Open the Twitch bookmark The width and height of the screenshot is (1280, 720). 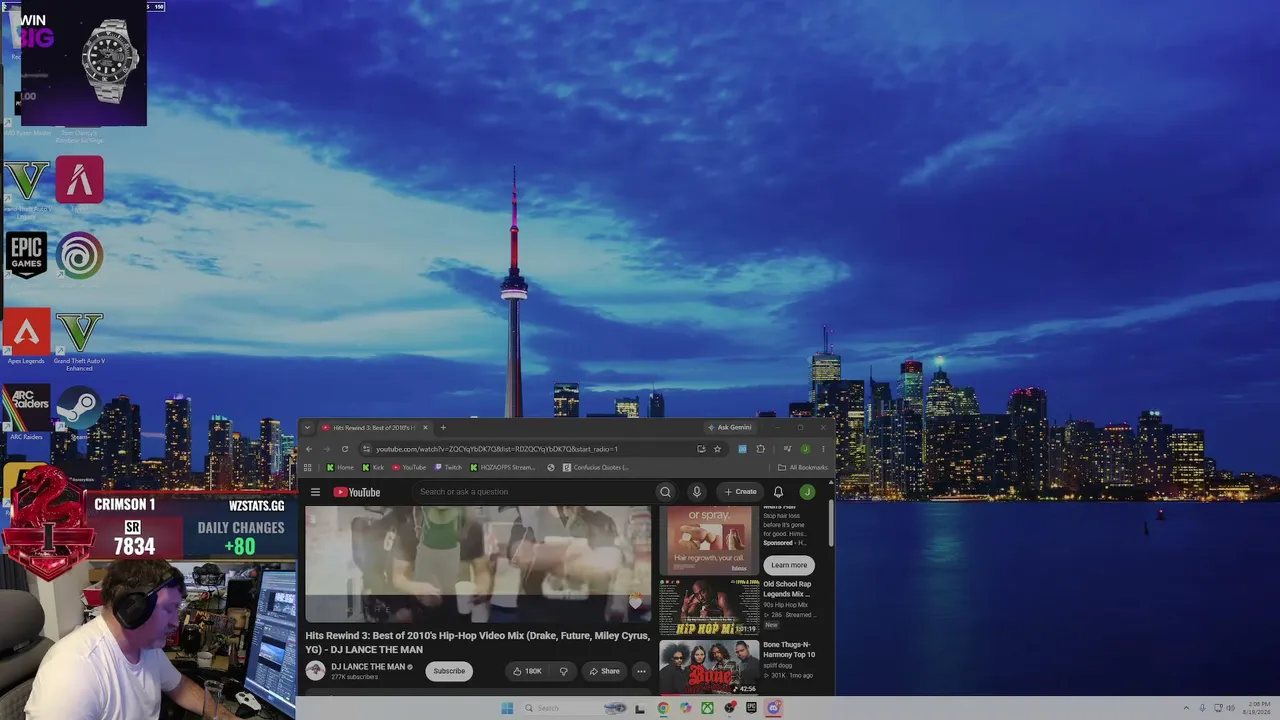pyautogui.click(x=448, y=467)
